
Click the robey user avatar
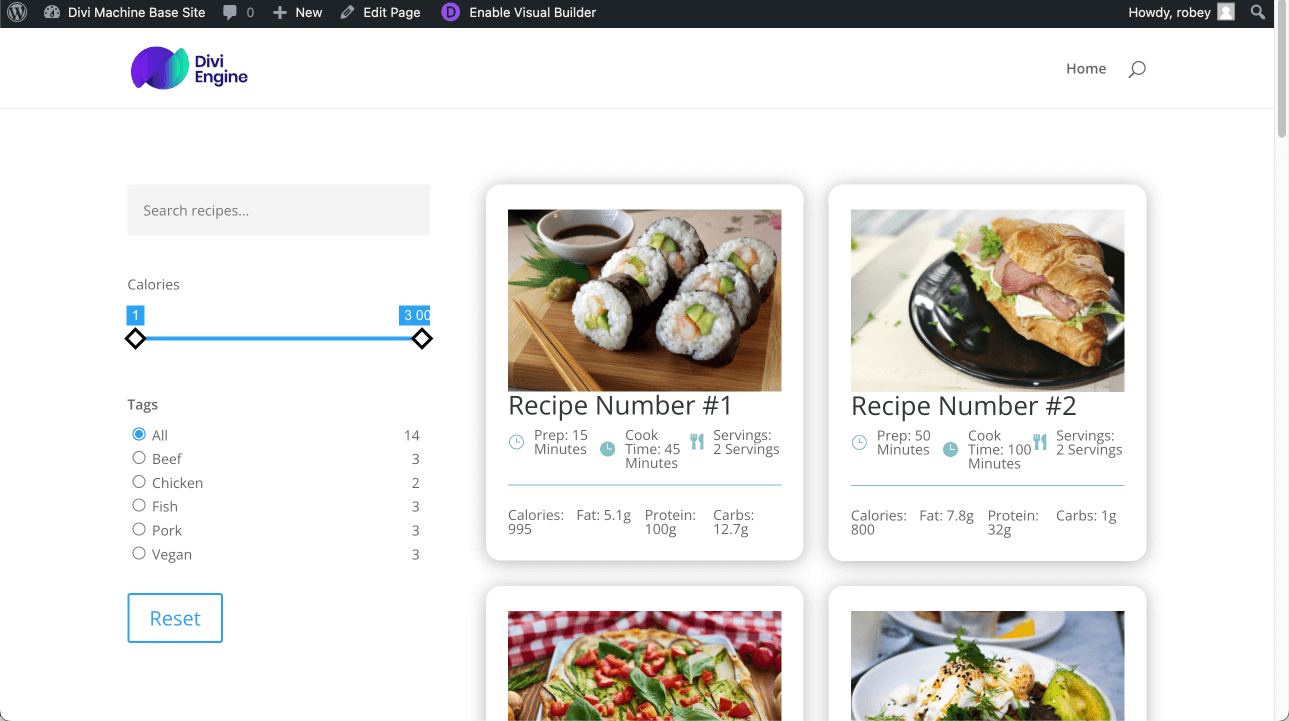[x=1226, y=13]
